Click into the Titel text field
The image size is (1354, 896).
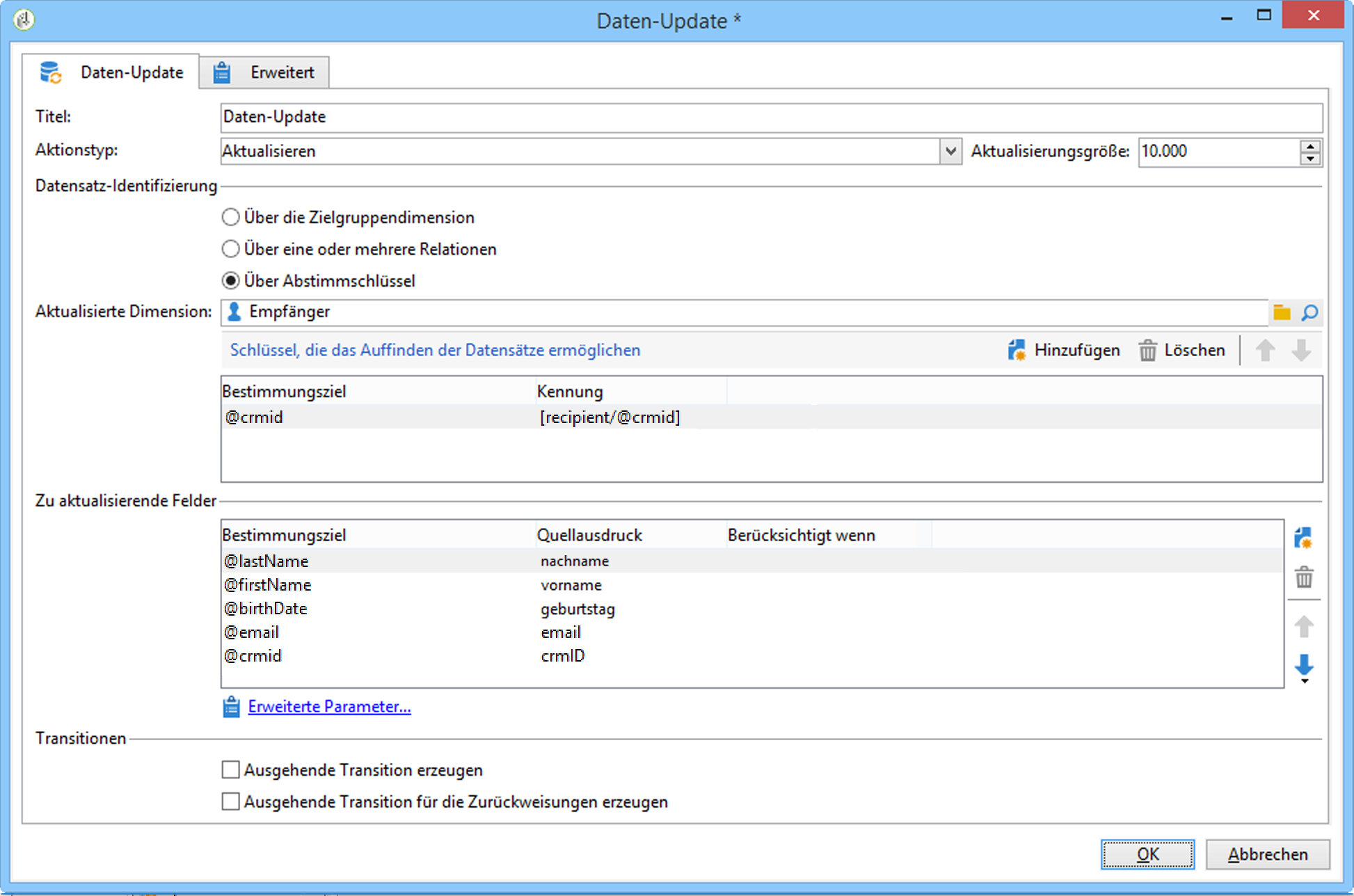coord(770,117)
